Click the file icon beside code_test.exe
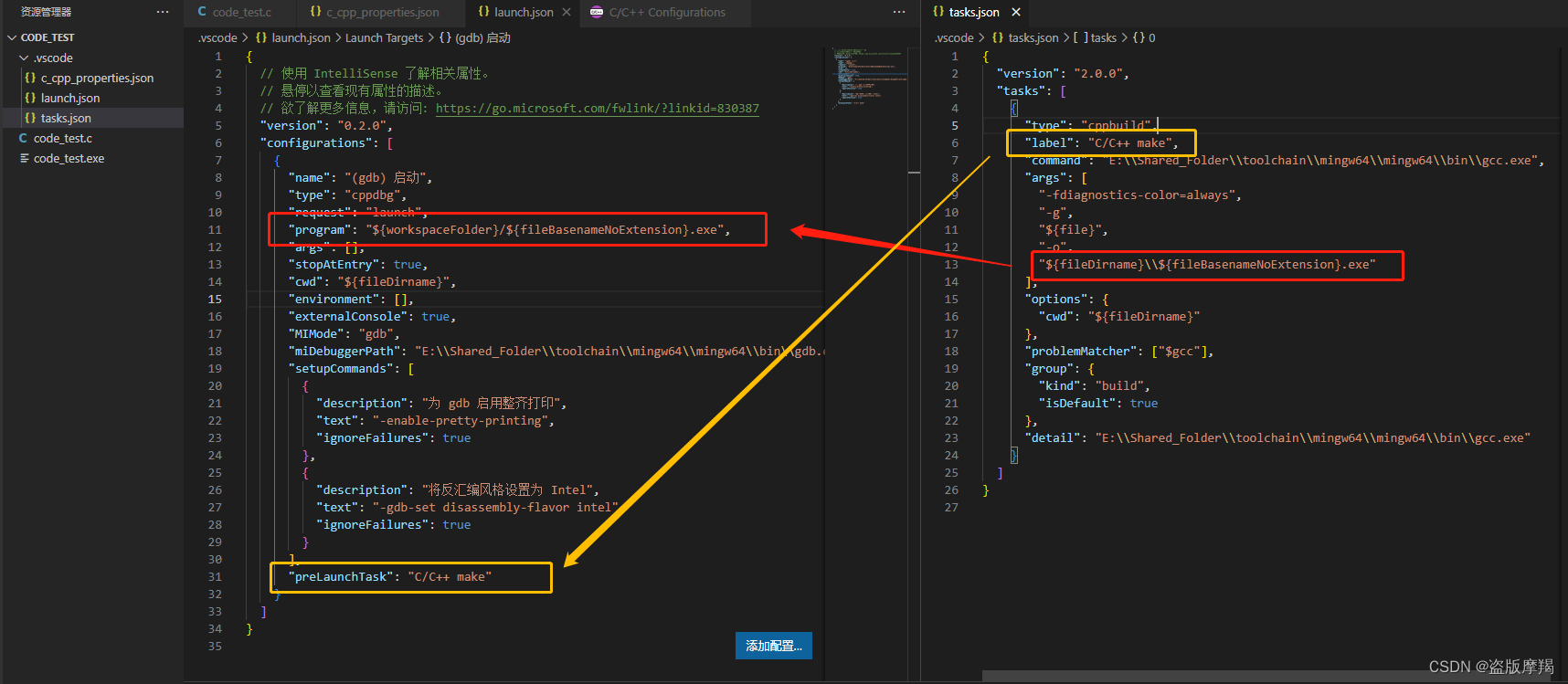 pyautogui.click(x=24, y=158)
